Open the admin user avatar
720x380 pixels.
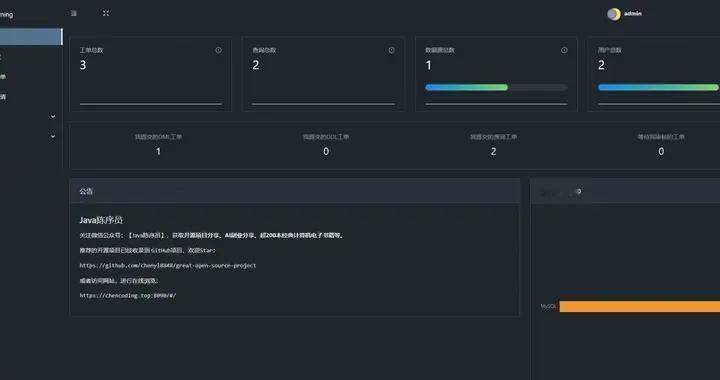tap(614, 14)
